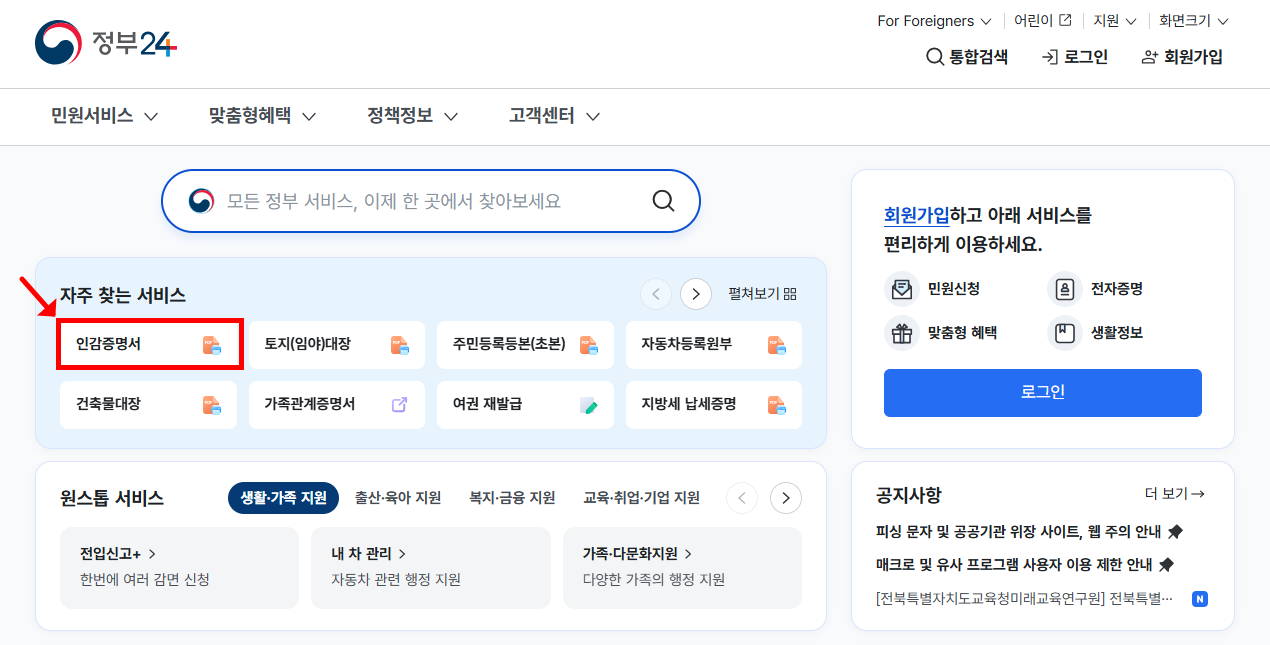Screen dimensions: 1270x645
Task: Open the 전북특별자치도교육청미래교육연구원 notice
Action: click(x=1024, y=599)
